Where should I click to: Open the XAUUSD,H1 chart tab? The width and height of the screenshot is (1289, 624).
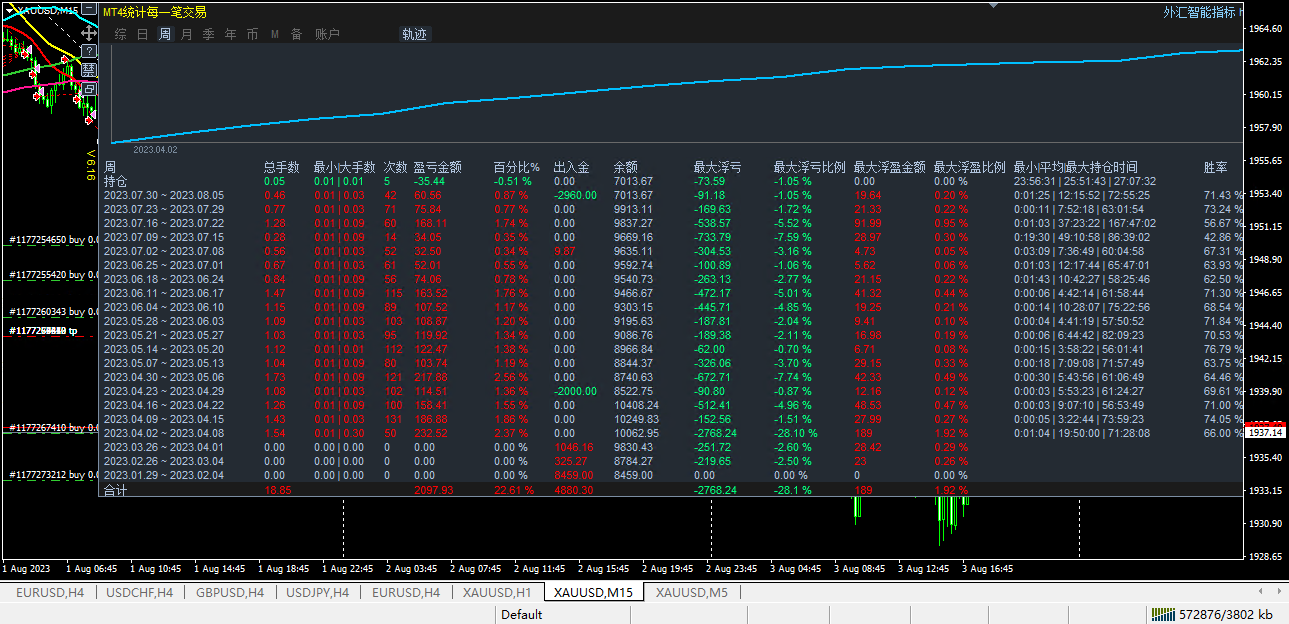[x=497, y=593]
